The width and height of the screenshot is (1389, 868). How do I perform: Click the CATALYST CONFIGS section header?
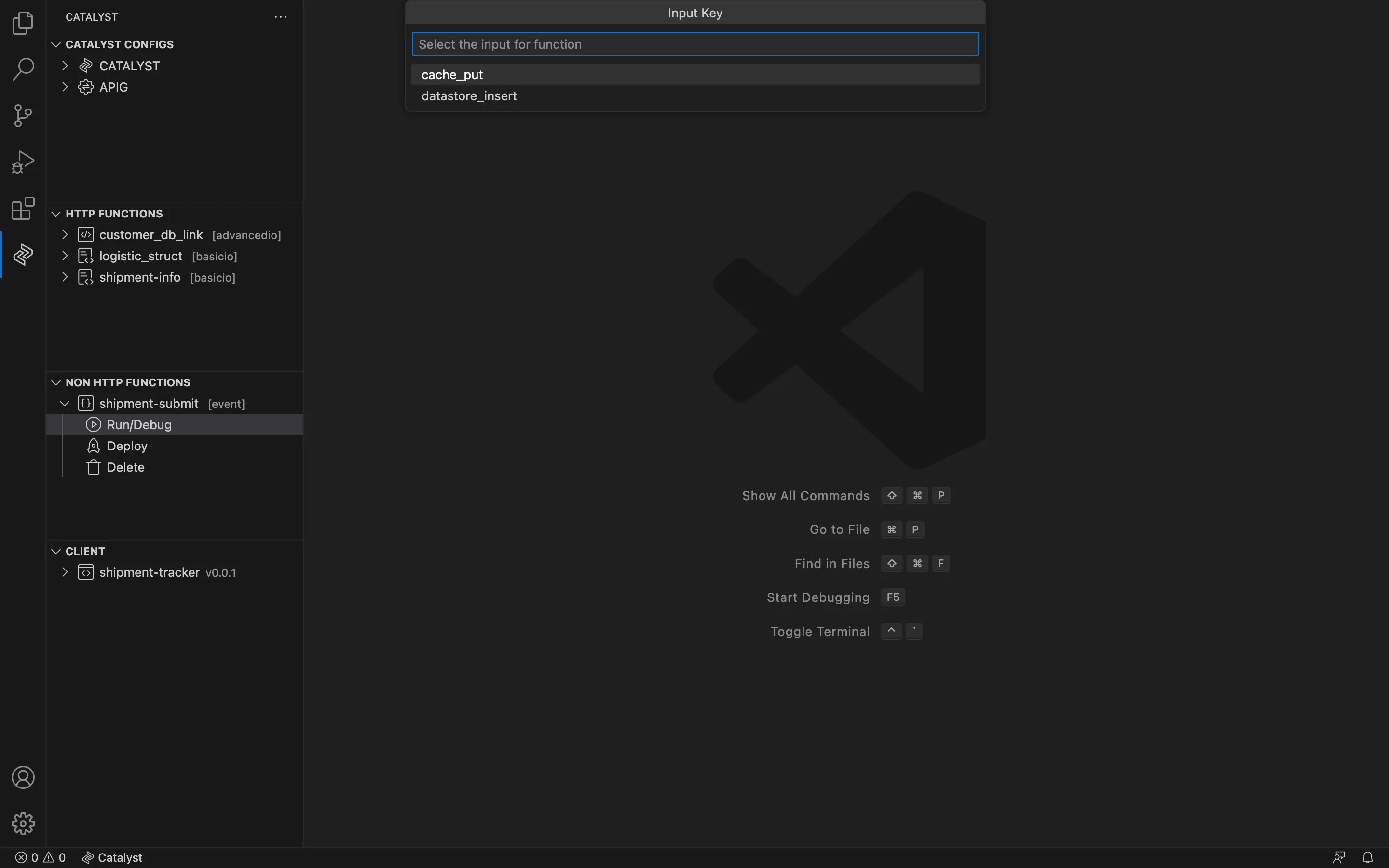click(120, 45)
